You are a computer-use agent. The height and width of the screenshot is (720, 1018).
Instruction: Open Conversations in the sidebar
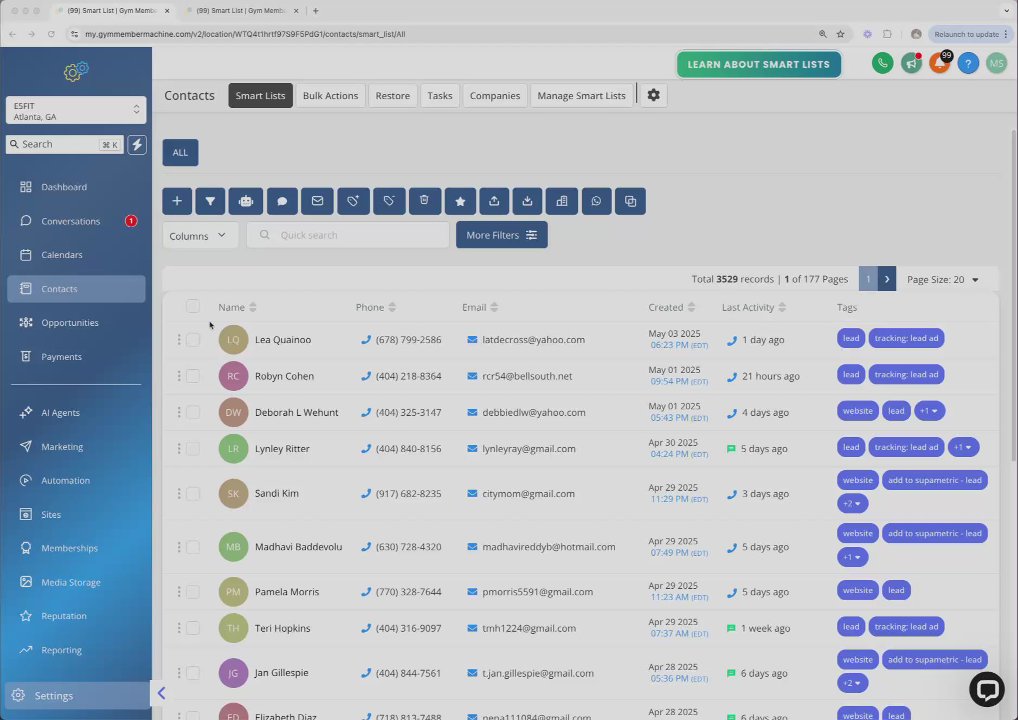click(x=76, y=221)
